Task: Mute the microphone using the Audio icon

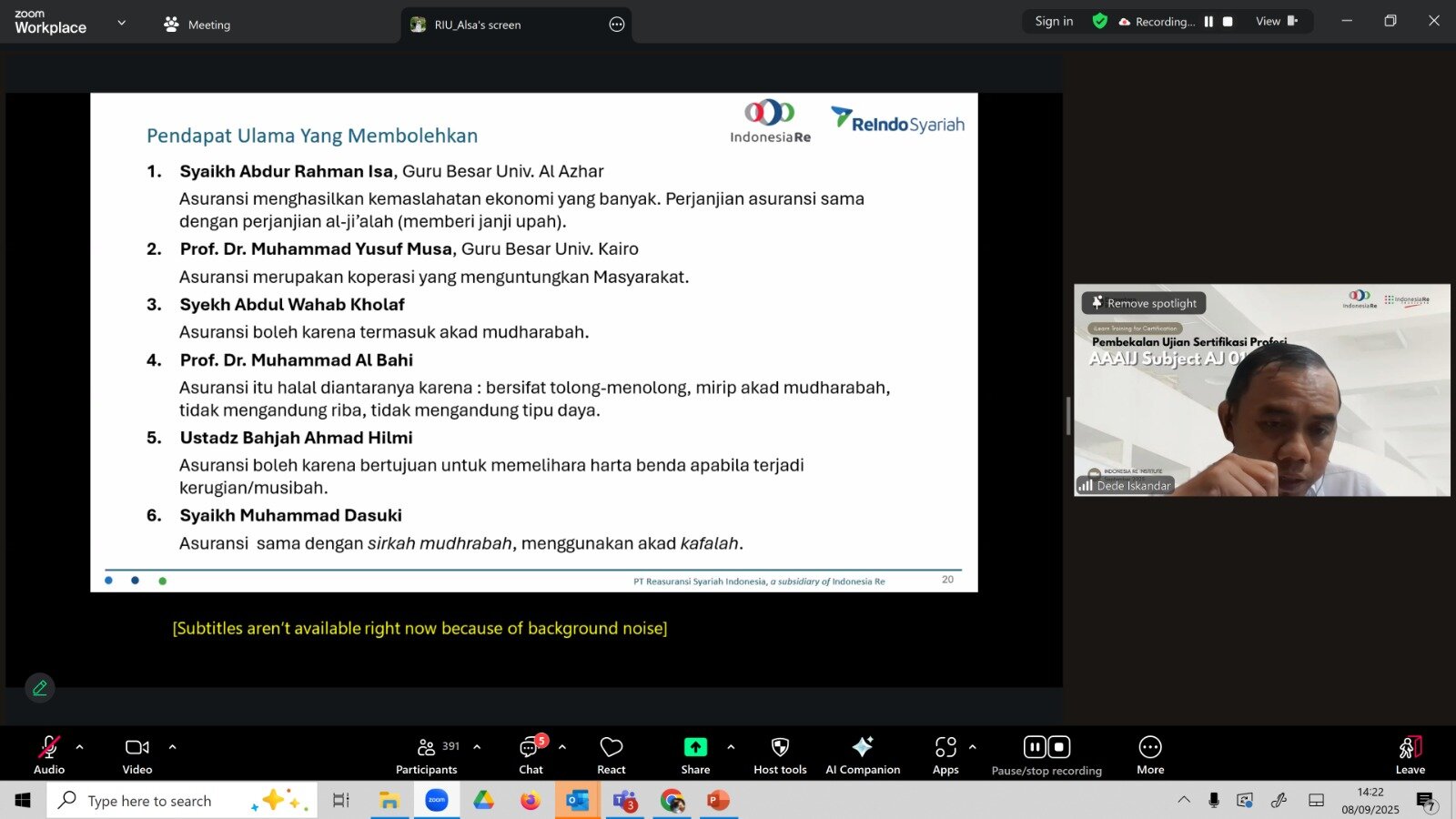Action: tap(48, 746)
